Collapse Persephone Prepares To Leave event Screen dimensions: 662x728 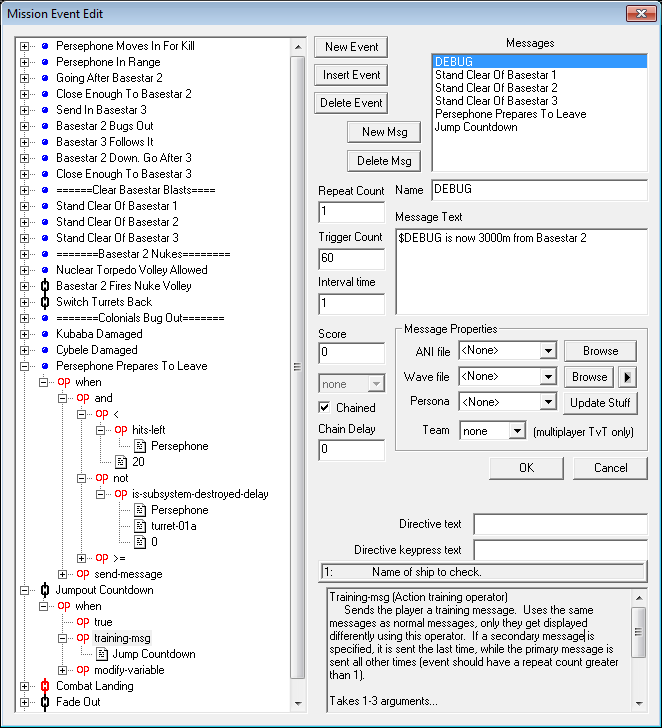[24, 366]
